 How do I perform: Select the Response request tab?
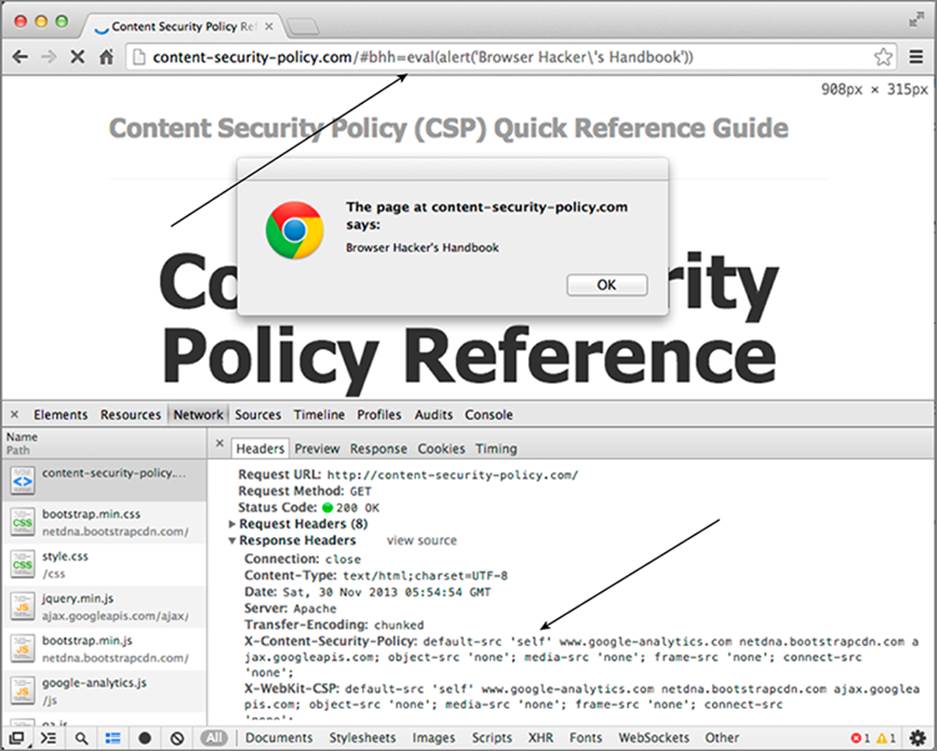378,449
